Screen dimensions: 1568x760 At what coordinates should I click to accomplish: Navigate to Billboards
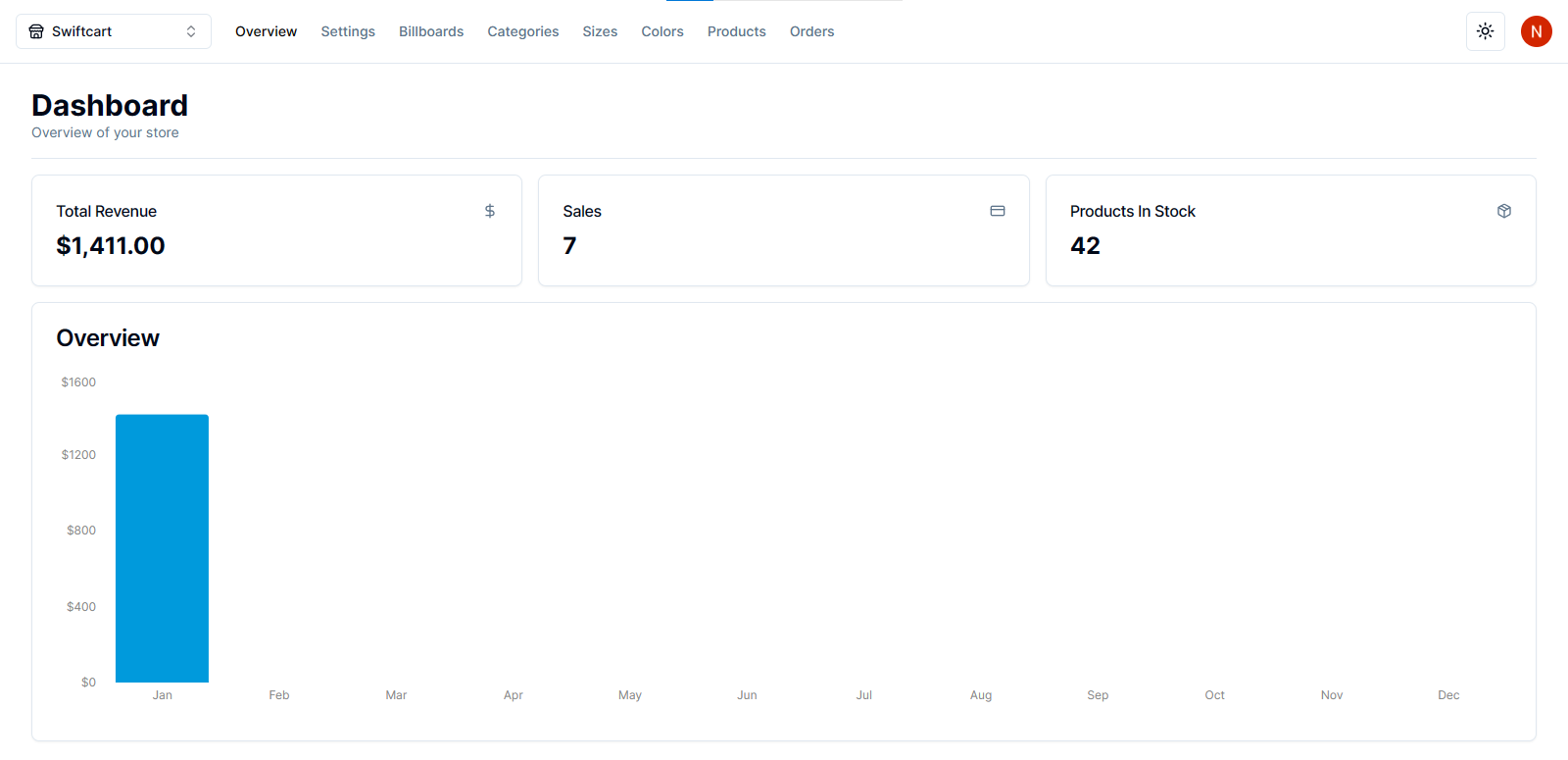point(431,31)
